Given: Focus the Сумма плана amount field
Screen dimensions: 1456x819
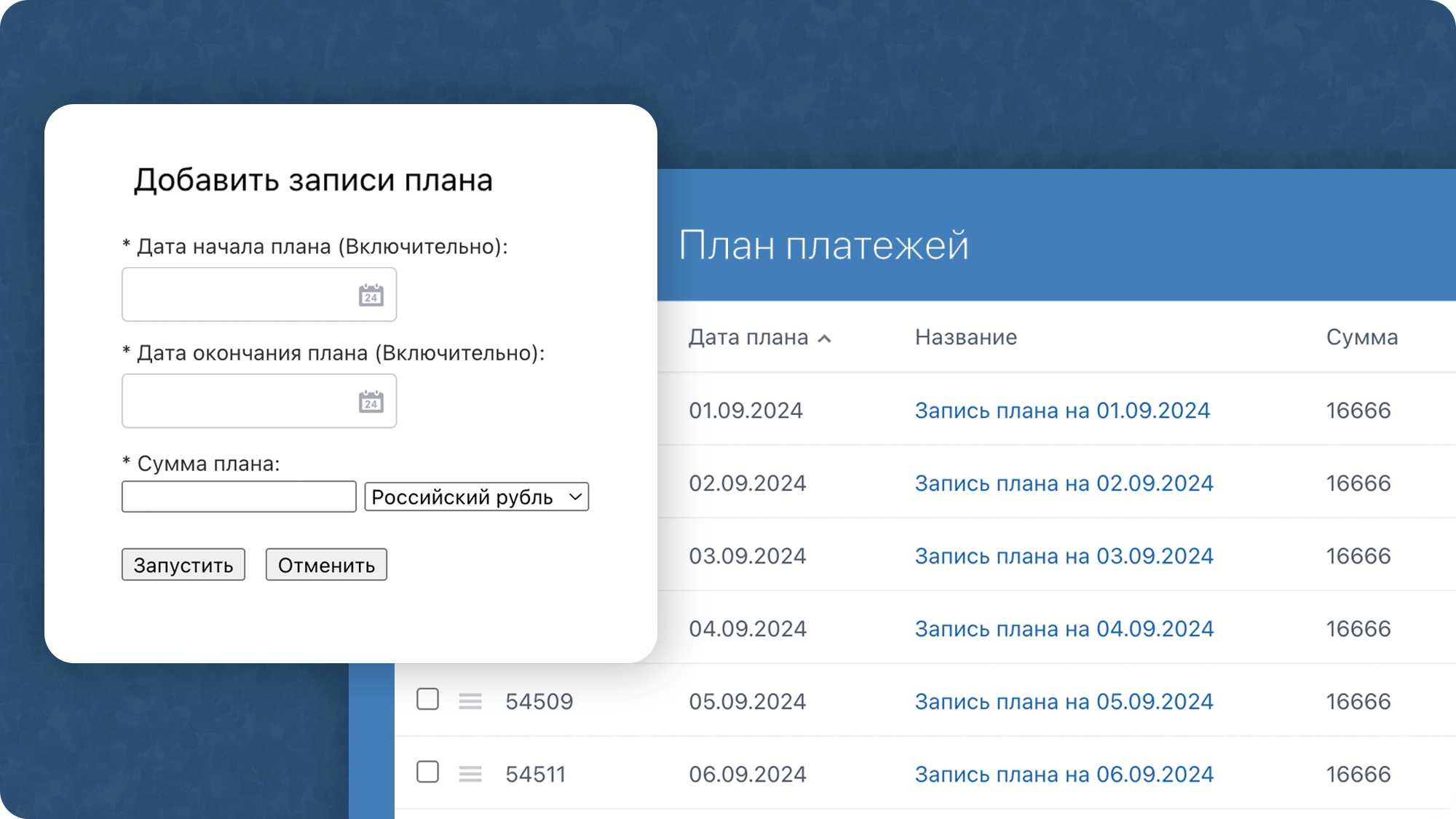Looking at the screenshot, I should (239, 497).
